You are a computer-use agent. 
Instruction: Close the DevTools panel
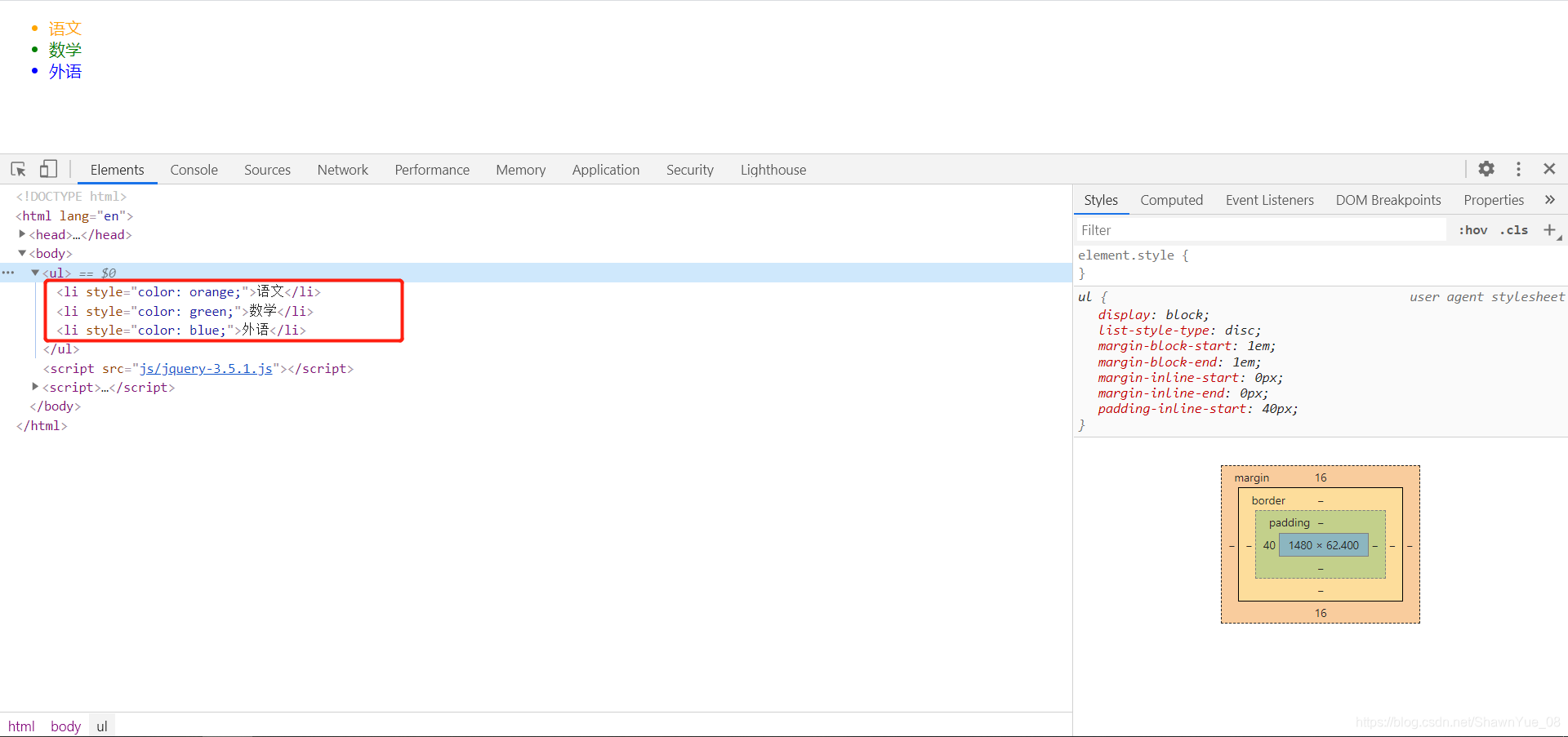pos(1549,169)
